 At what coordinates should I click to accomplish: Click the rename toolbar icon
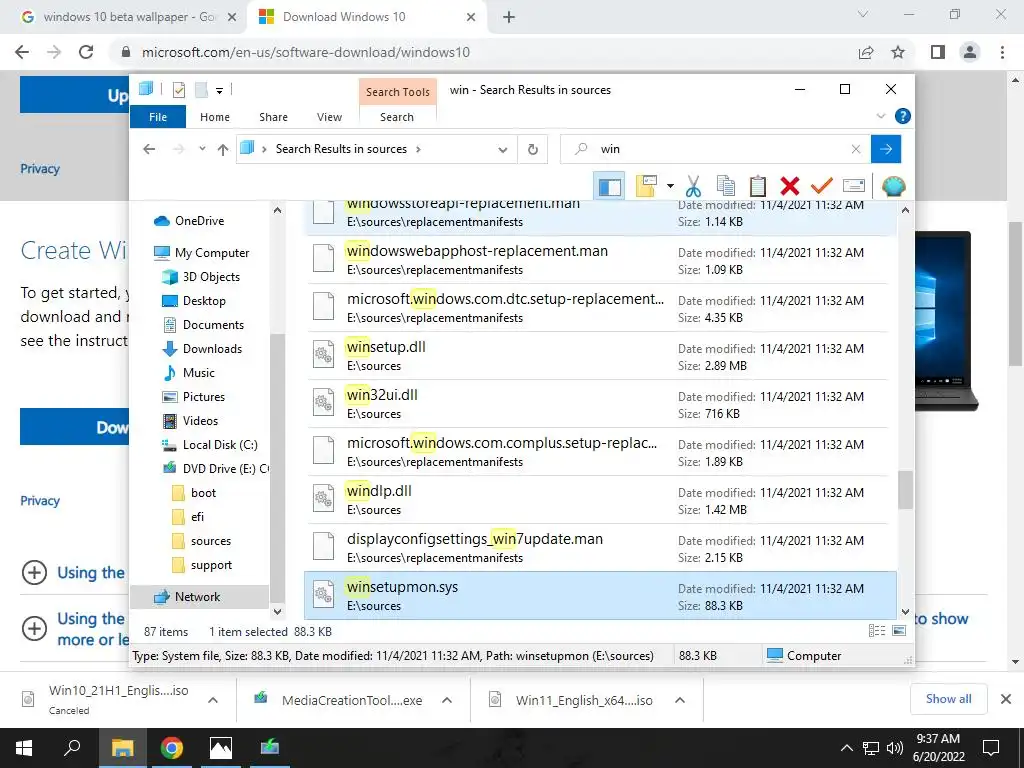click(854, 186)
